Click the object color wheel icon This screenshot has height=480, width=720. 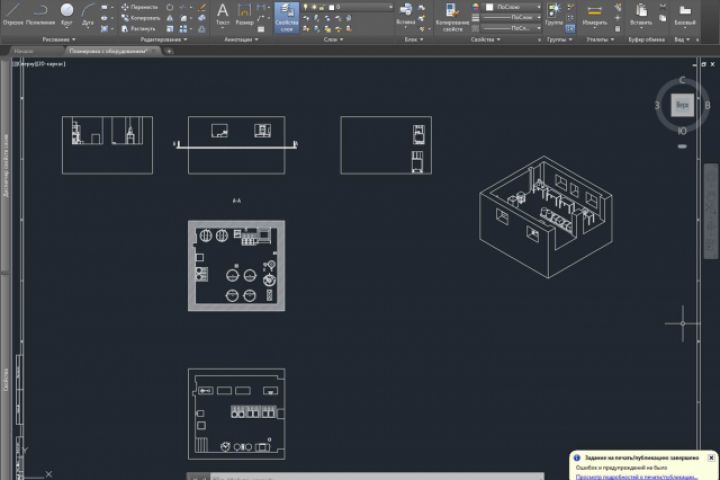[476, 7]
